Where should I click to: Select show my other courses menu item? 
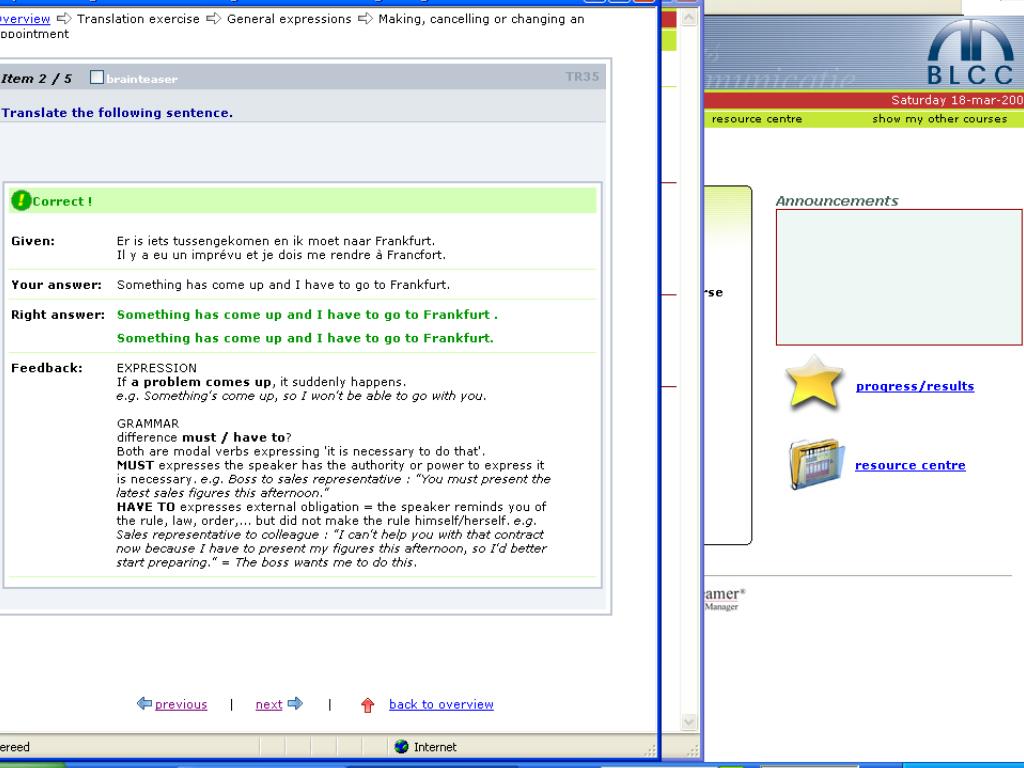point(939,119)
